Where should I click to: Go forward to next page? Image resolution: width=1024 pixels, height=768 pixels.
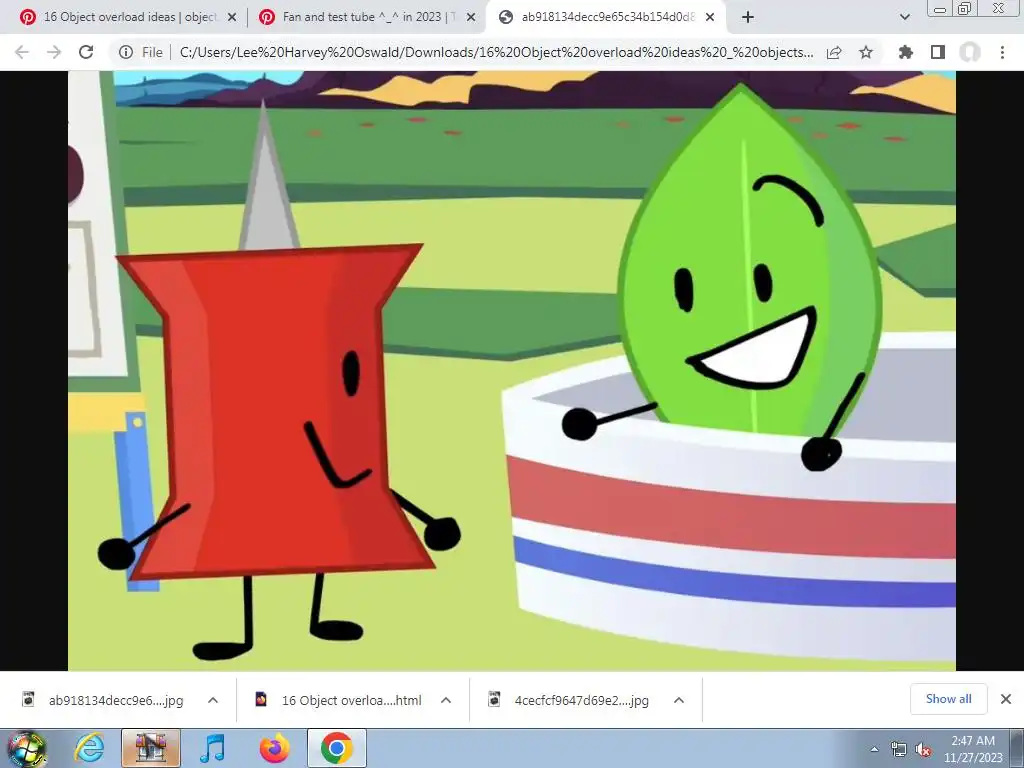tap(54, 52)
